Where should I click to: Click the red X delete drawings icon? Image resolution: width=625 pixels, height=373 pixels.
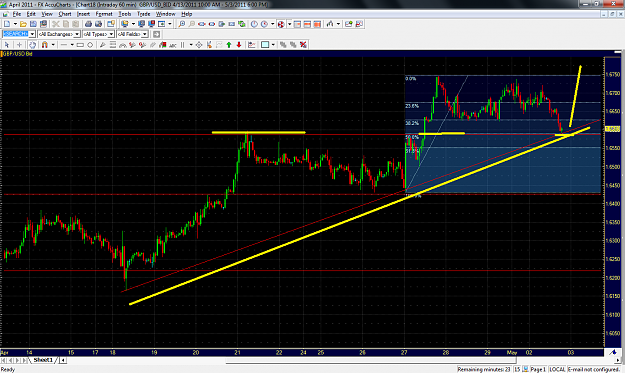click(x=303, y=45)
